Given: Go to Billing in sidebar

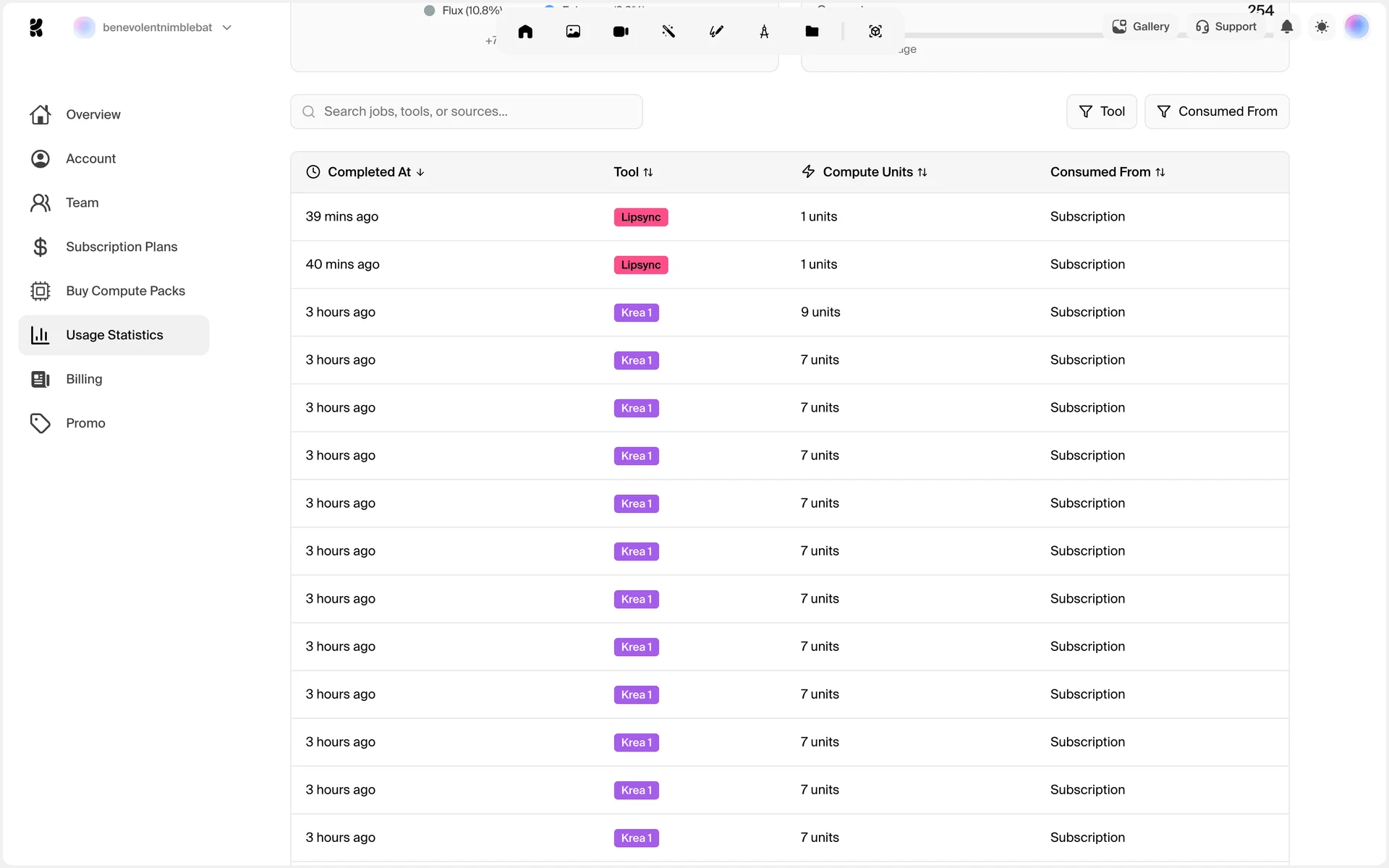Looking at the screenshot, I should click(x=84, y=379).
